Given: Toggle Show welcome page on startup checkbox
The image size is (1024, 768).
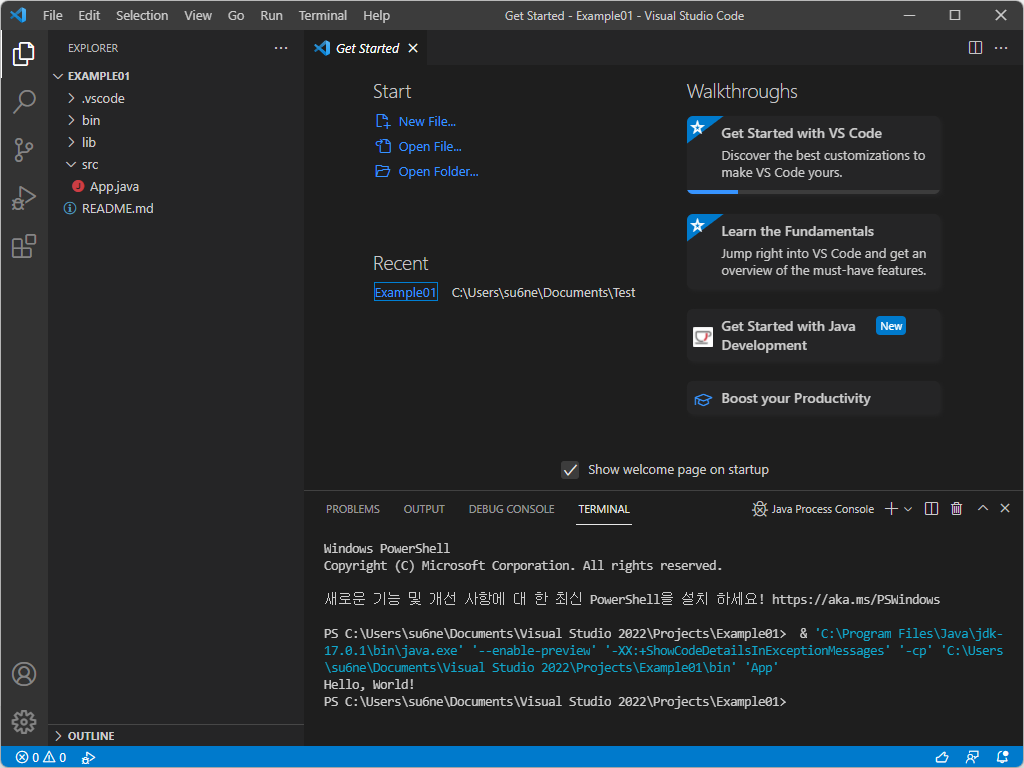Looking at the screenshot, I should tap(569, 470).
